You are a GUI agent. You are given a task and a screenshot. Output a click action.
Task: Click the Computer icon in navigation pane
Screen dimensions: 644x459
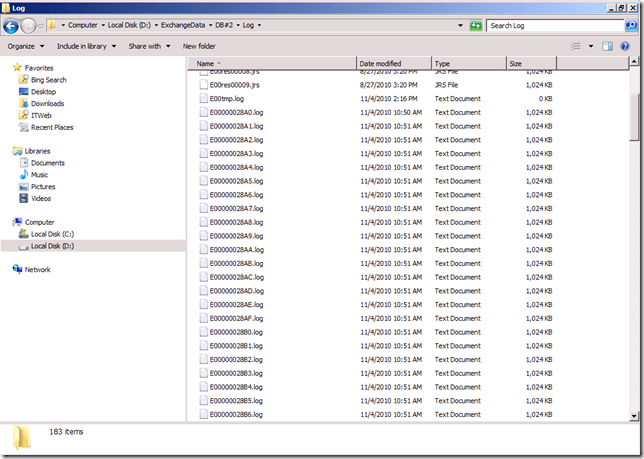click(17, 222)
